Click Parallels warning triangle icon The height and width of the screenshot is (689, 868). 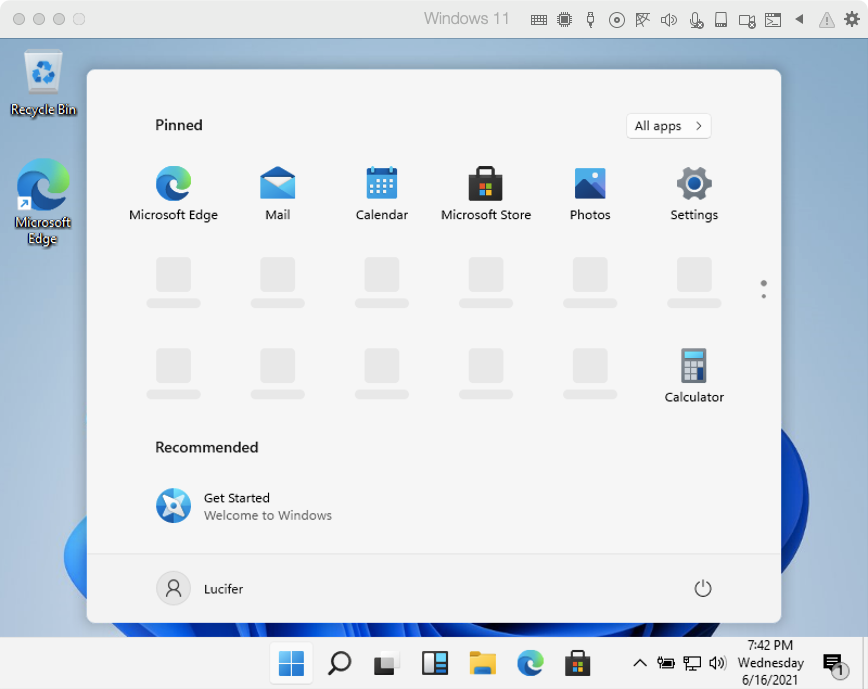(826, 20)
